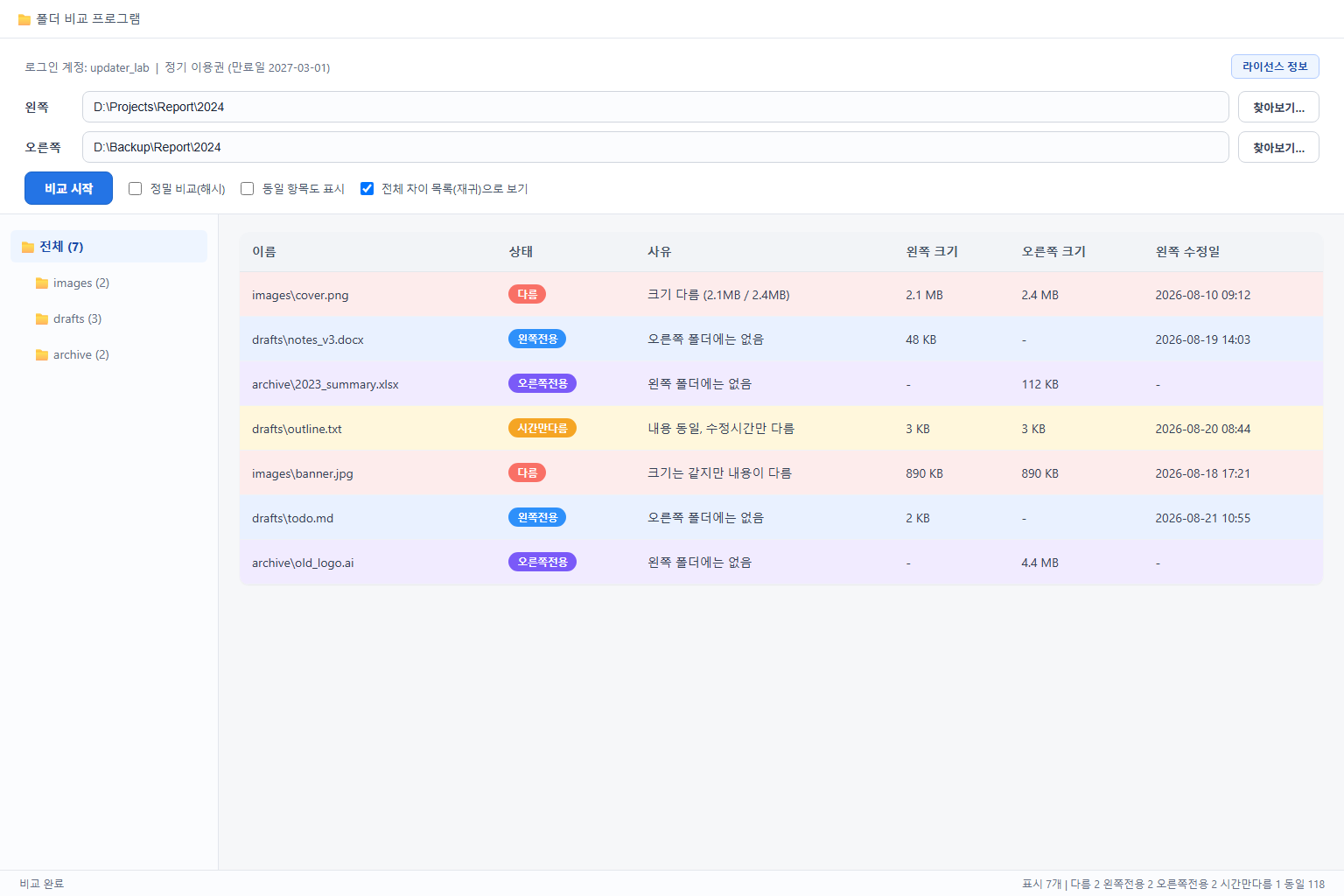The image size is (1344, 896).
Task: Click 내용 동일, 수정시간만 다름 reason text
Action: tap(721, 429)
